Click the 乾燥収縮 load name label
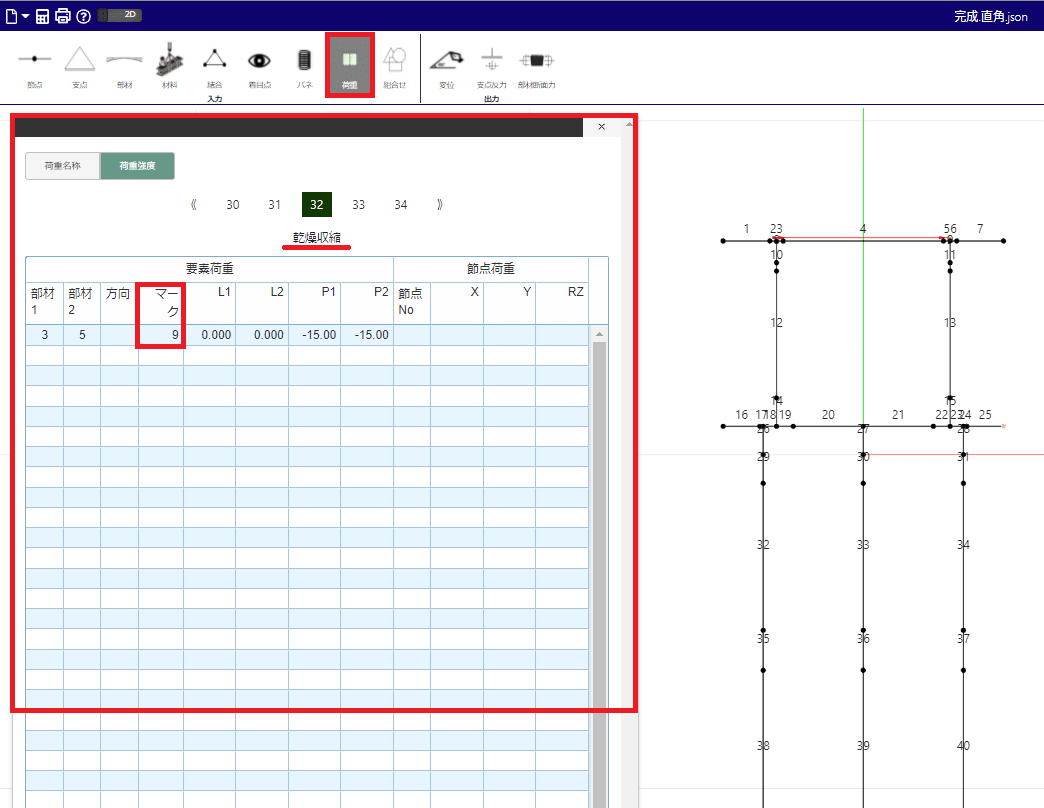 click(316, 238)
